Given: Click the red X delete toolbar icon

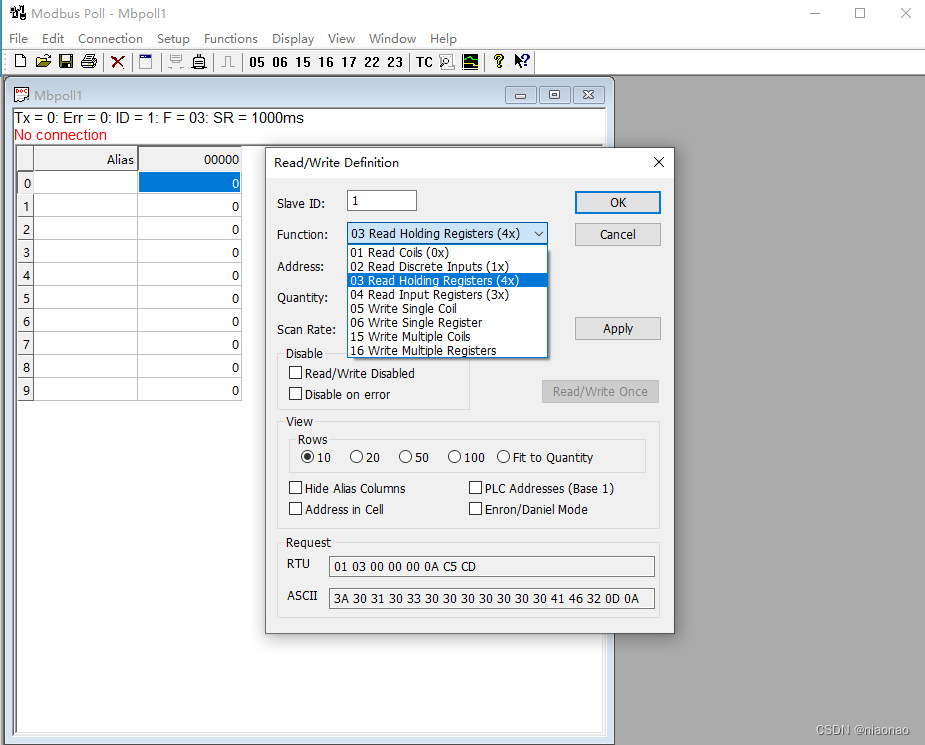Looking at the screenshot, I should (118, 62).
